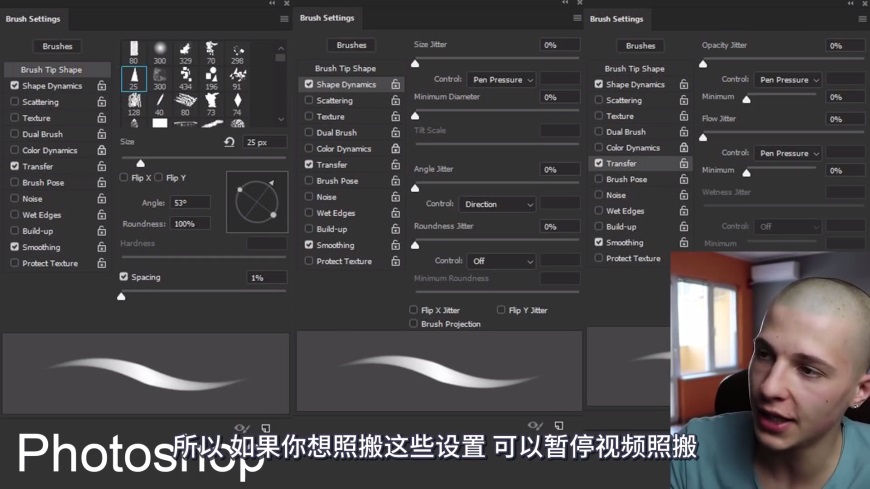Toggle Smoothing lock icon in left panel
The height and width of the screenshot is (489, 870).
[x=102, y=246]
